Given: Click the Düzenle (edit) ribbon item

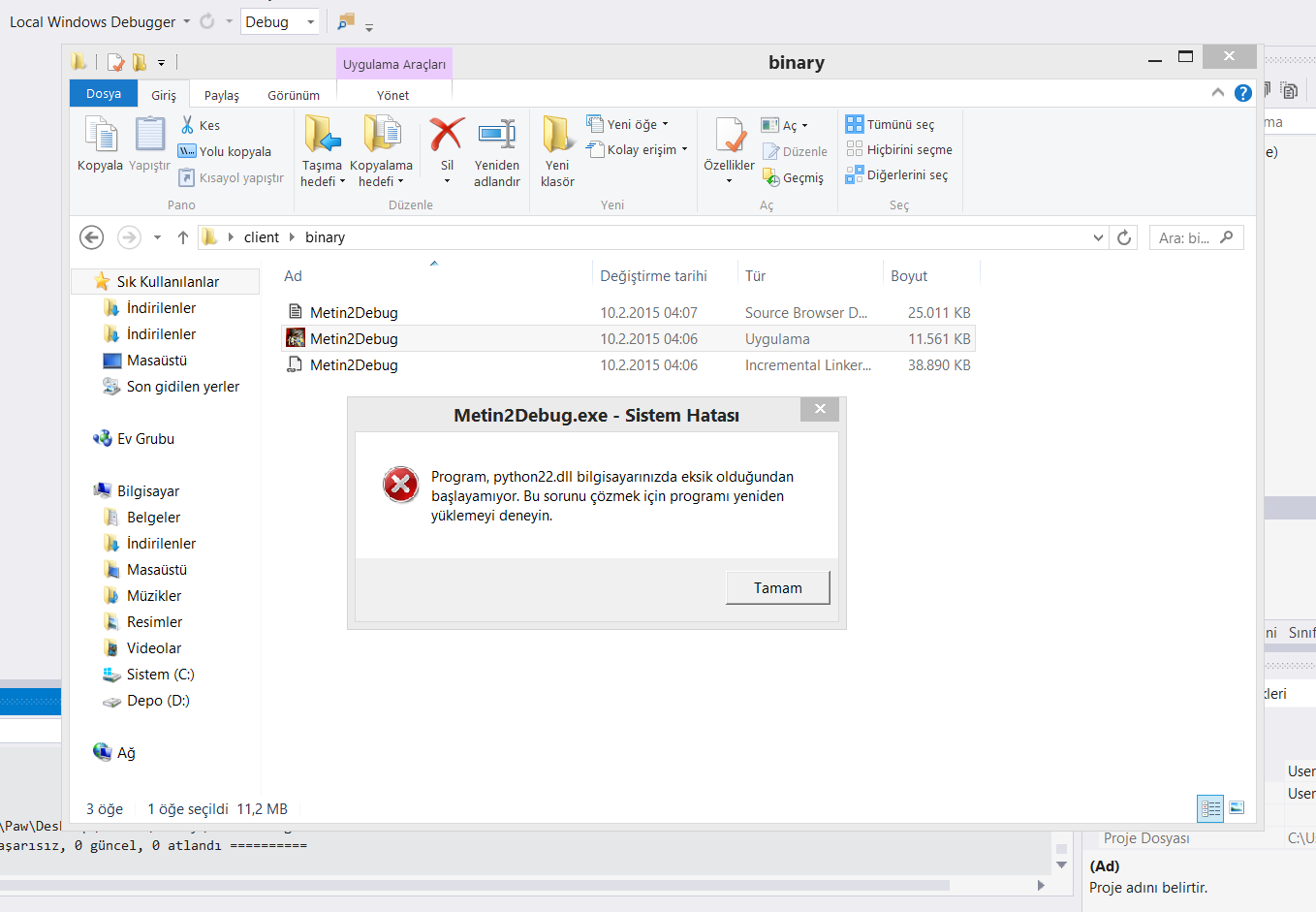Looking at the screenshot, I should pyautogui.click(x=795, y=151).
